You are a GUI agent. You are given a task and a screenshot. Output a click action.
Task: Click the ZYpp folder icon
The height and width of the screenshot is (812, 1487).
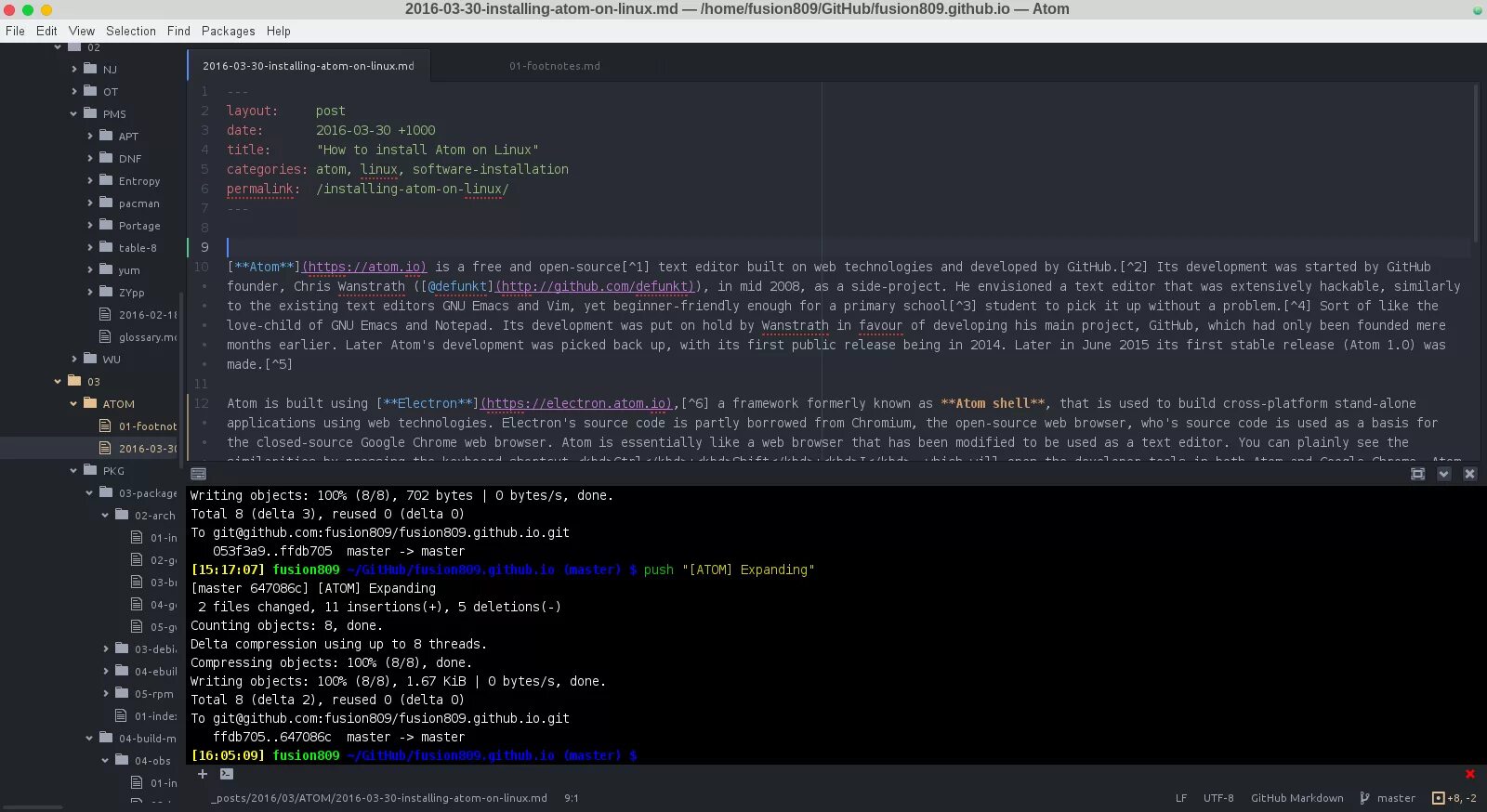pos(106,292)
